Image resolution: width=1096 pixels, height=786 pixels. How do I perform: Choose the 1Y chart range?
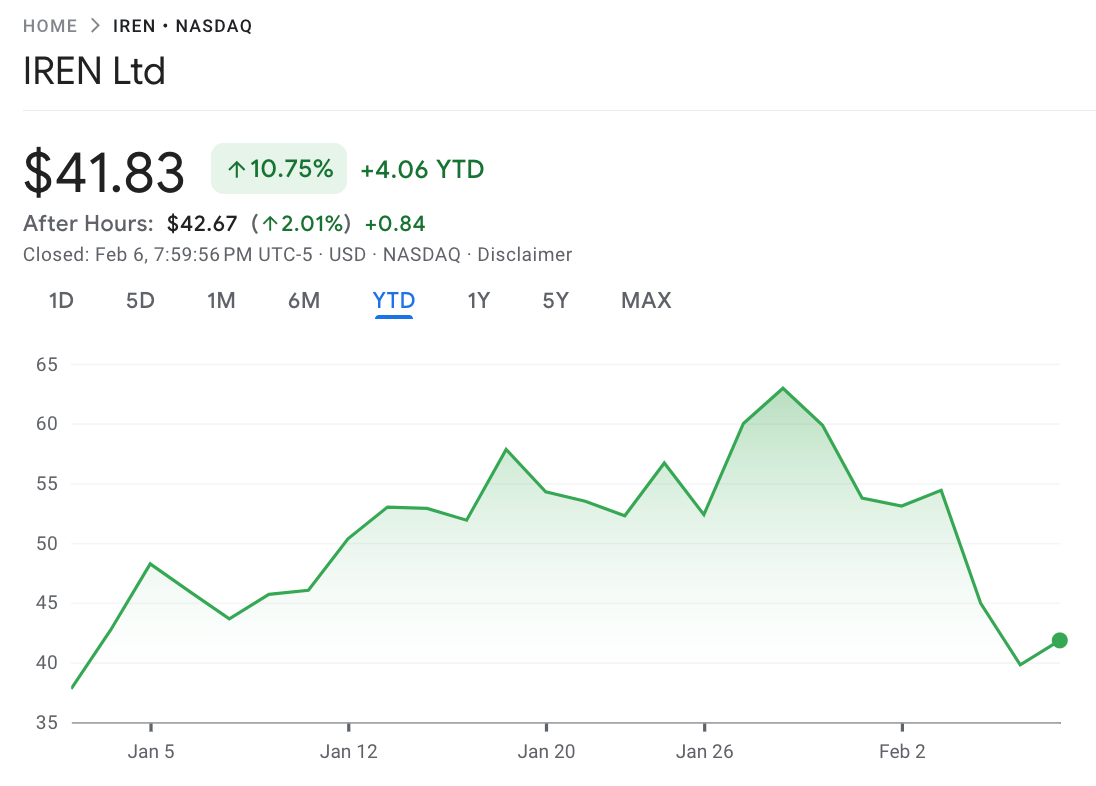click(479, 301)
